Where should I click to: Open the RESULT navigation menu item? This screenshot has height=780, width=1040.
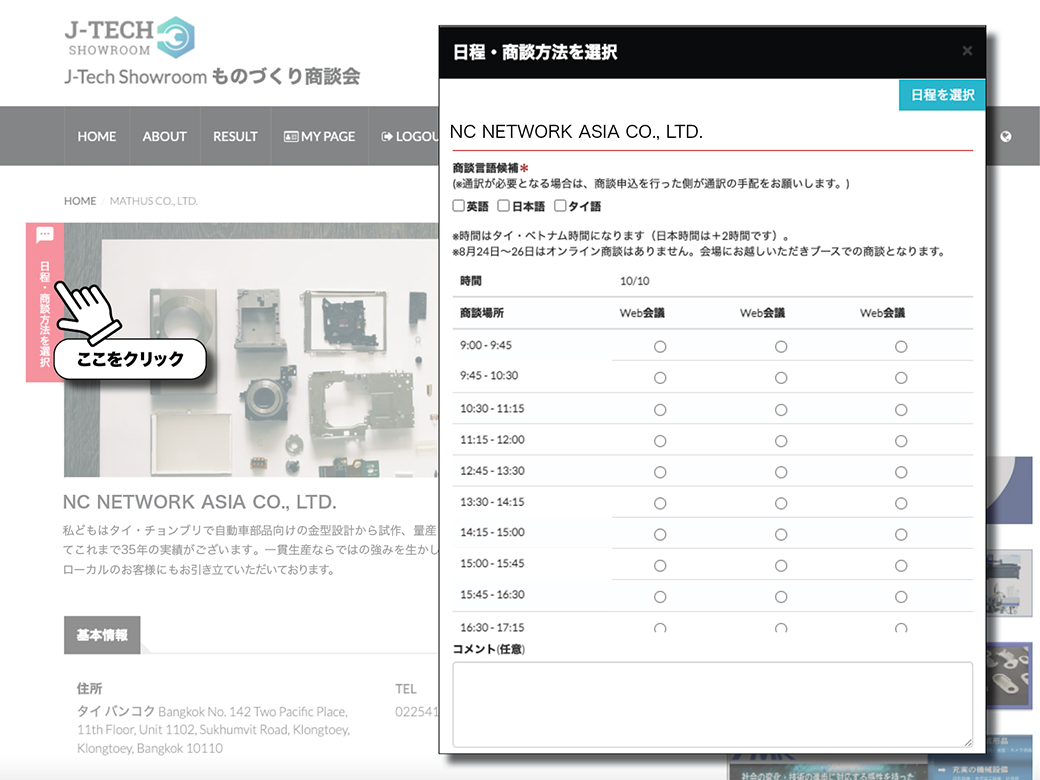(x=235, y=136)
